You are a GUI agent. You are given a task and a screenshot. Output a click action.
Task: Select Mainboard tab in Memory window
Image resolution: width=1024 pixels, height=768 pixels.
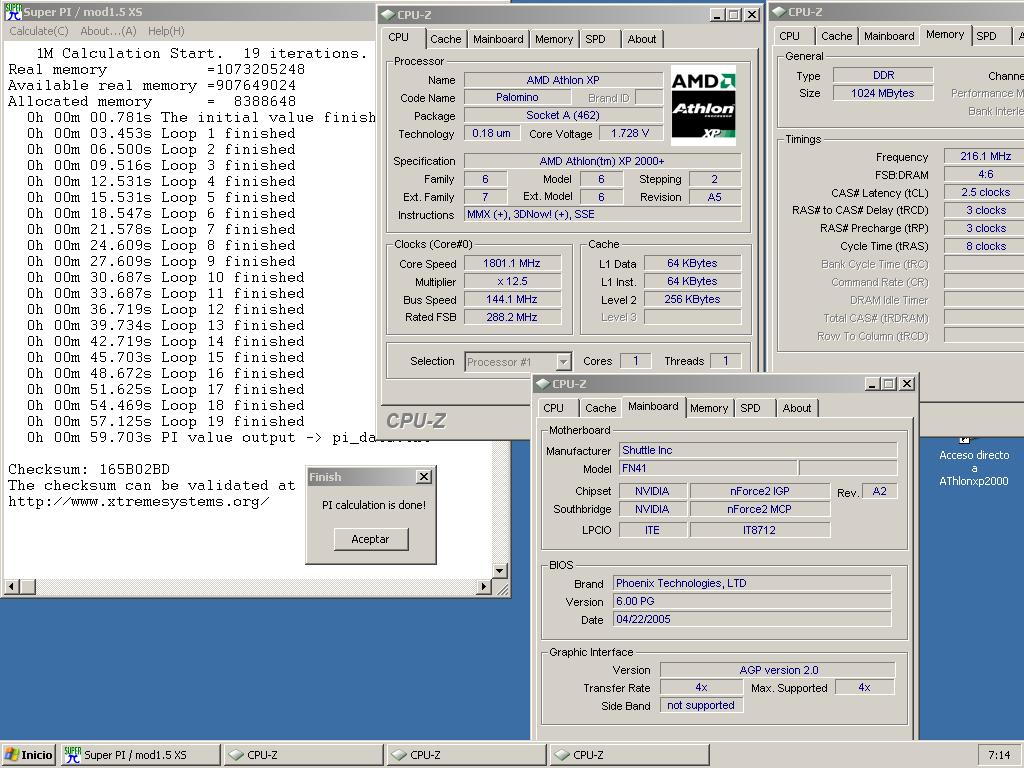pyautogui.click(x=889, y=36)
